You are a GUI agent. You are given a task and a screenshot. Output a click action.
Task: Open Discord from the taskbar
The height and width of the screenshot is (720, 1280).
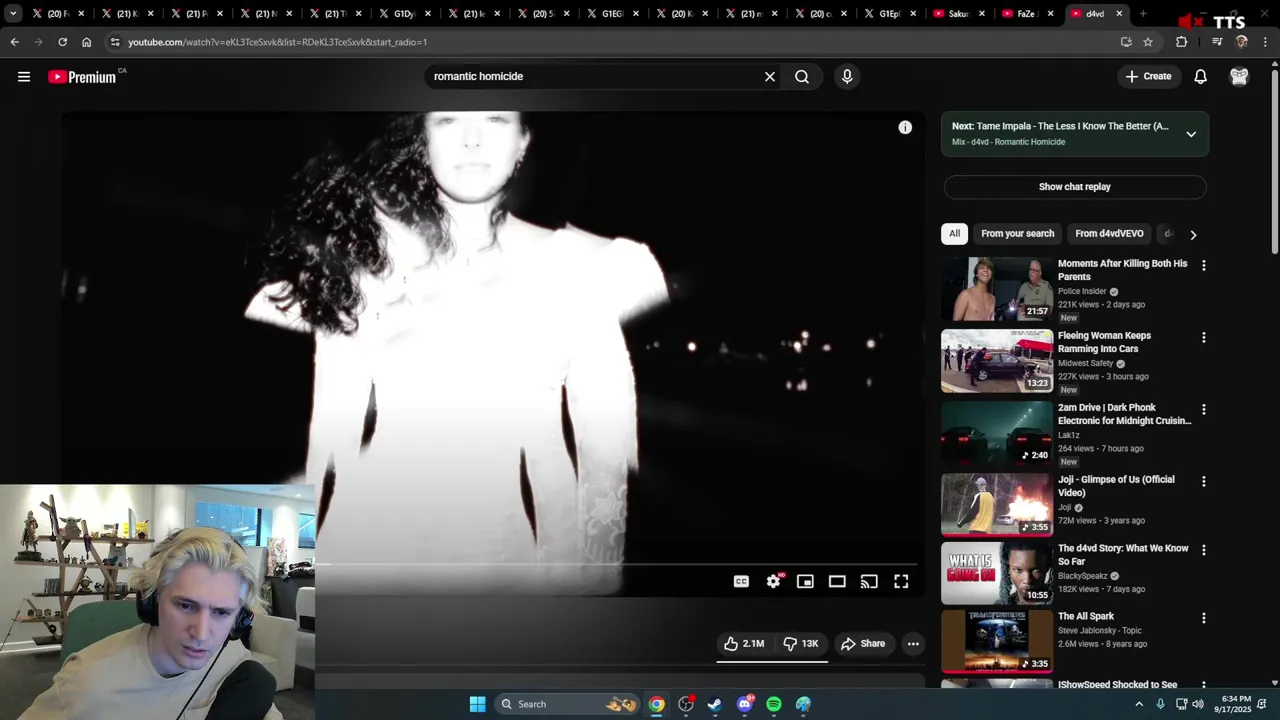745,704
